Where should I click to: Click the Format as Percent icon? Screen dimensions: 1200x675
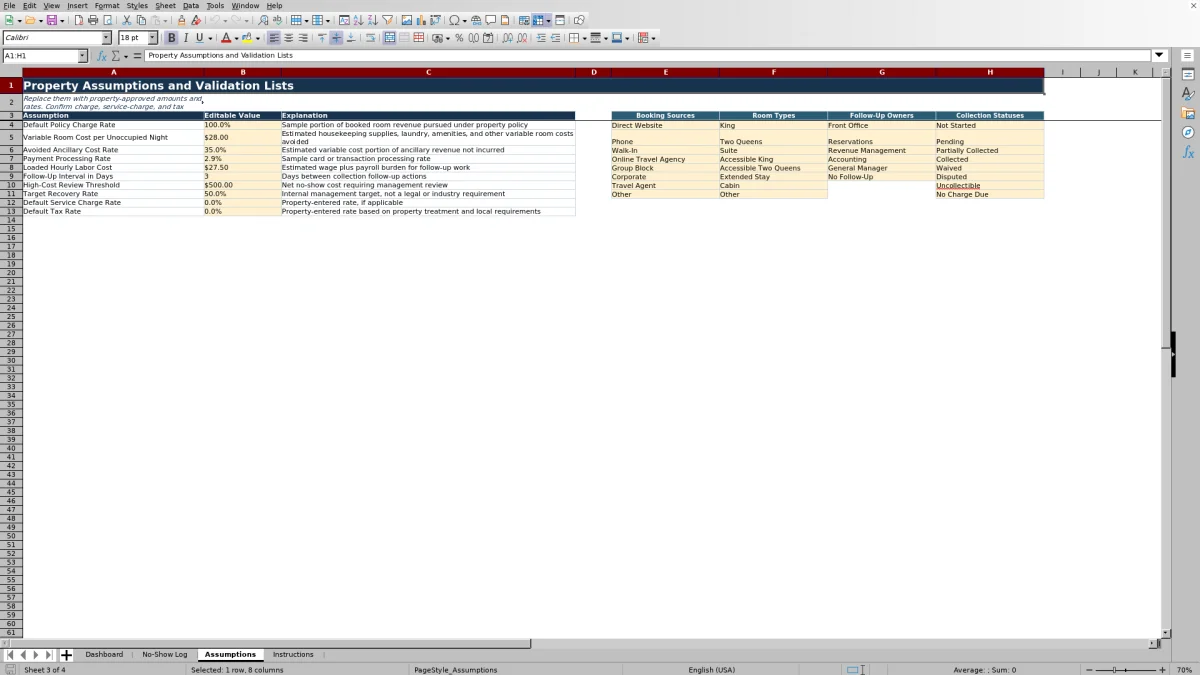[x=459, y=38]
